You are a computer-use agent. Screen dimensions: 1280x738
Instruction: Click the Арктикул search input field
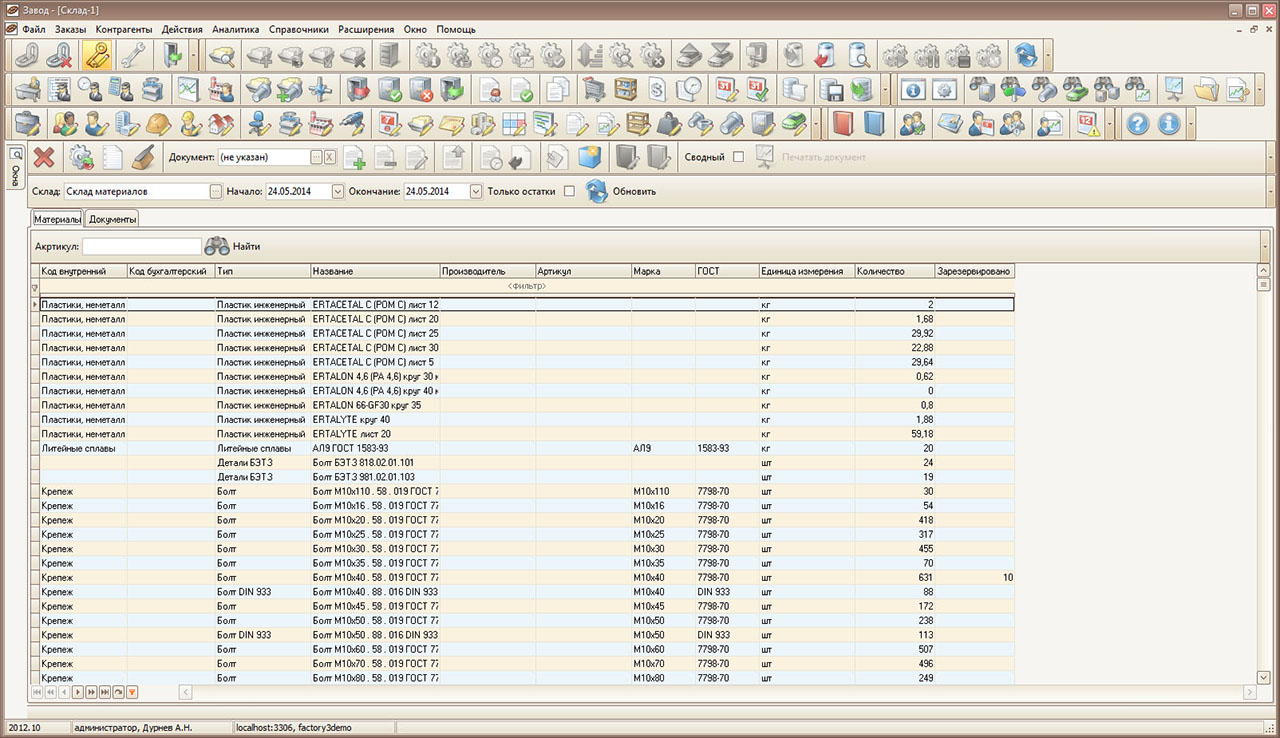[141, 246]
